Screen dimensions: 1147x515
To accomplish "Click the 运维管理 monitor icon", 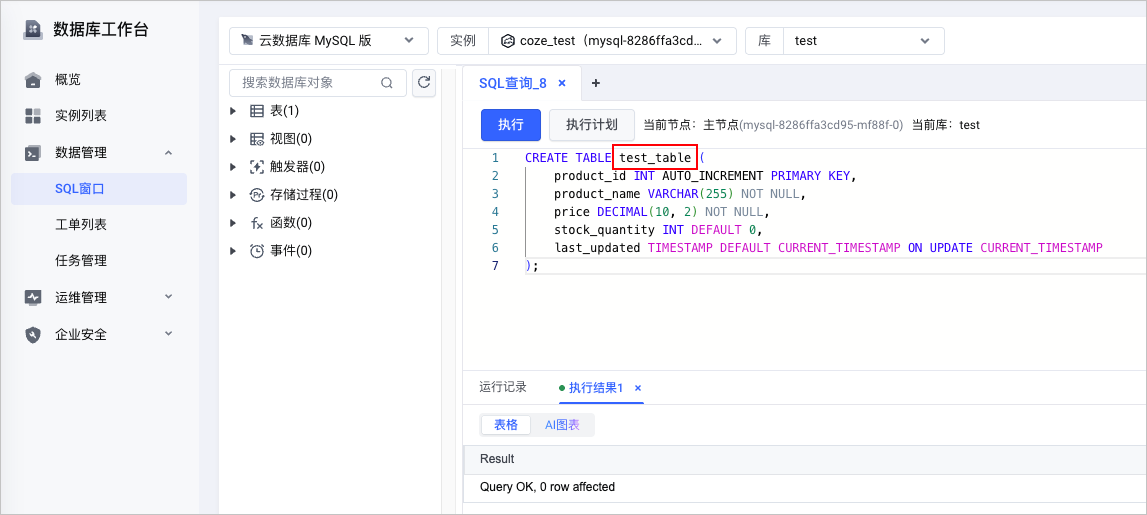I will (x=33, y=298).
